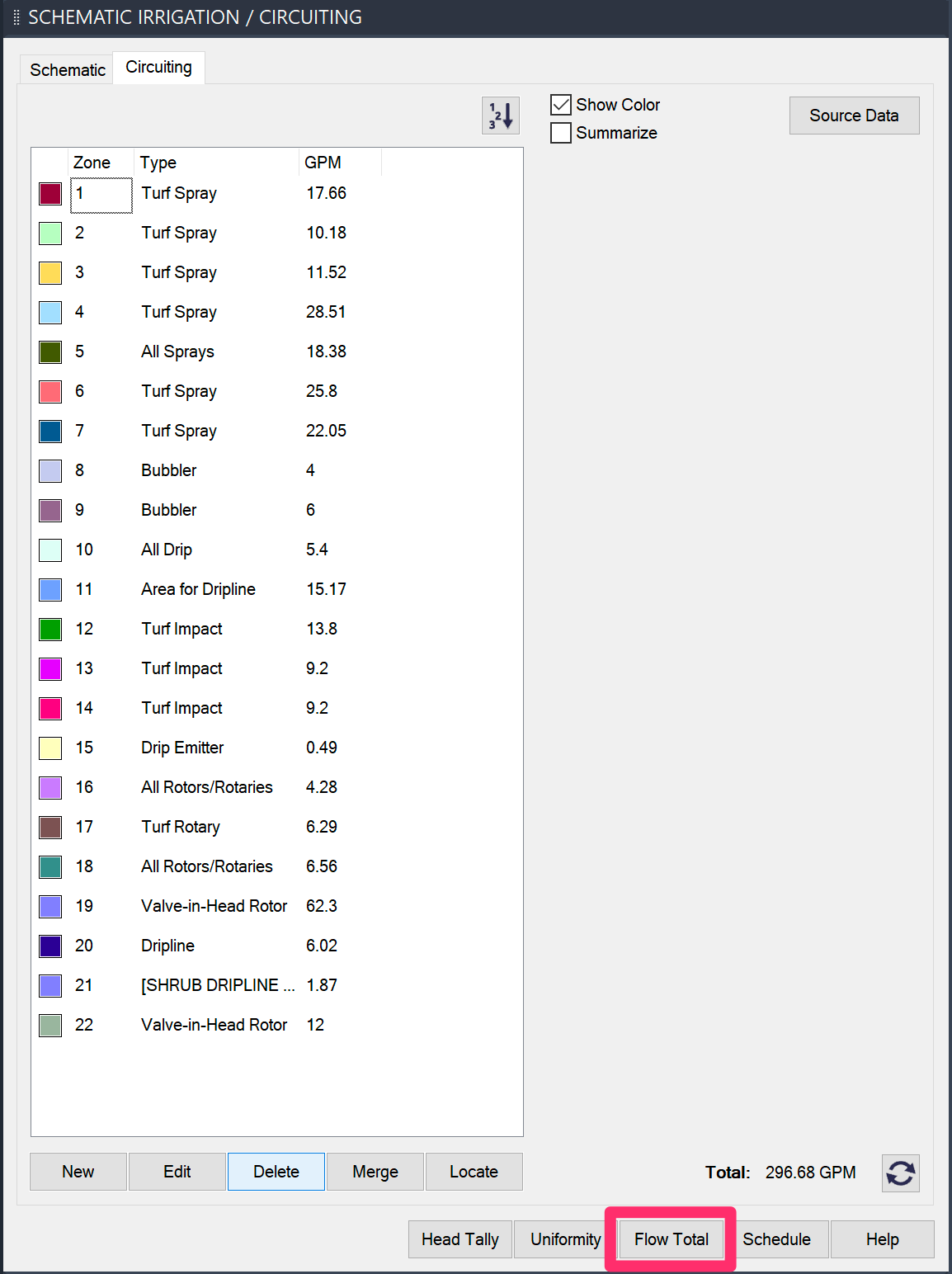Click the refresh total flow icon
This screenshot has width=952, height=1274.
900,1173
